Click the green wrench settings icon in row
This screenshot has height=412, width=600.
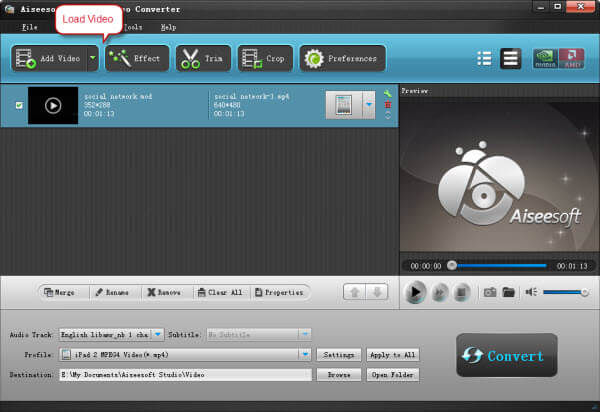pos(388,94)
